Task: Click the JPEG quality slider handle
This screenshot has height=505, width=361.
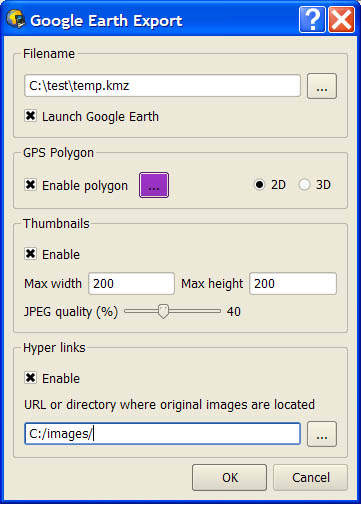Action: pos(163,311)
